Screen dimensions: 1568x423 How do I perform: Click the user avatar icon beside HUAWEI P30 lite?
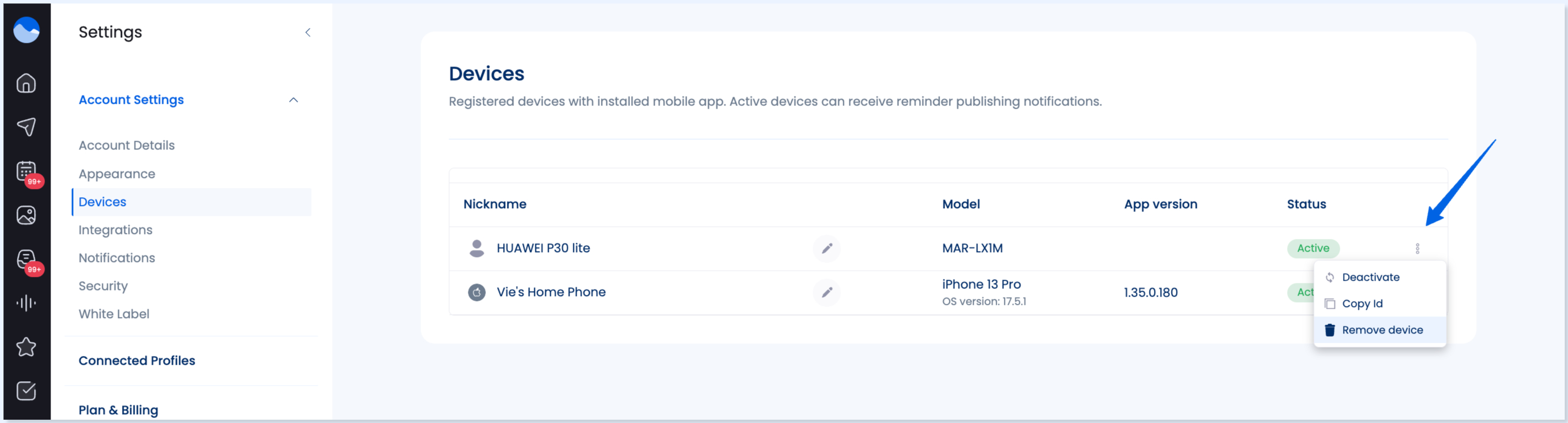[477, 248]
